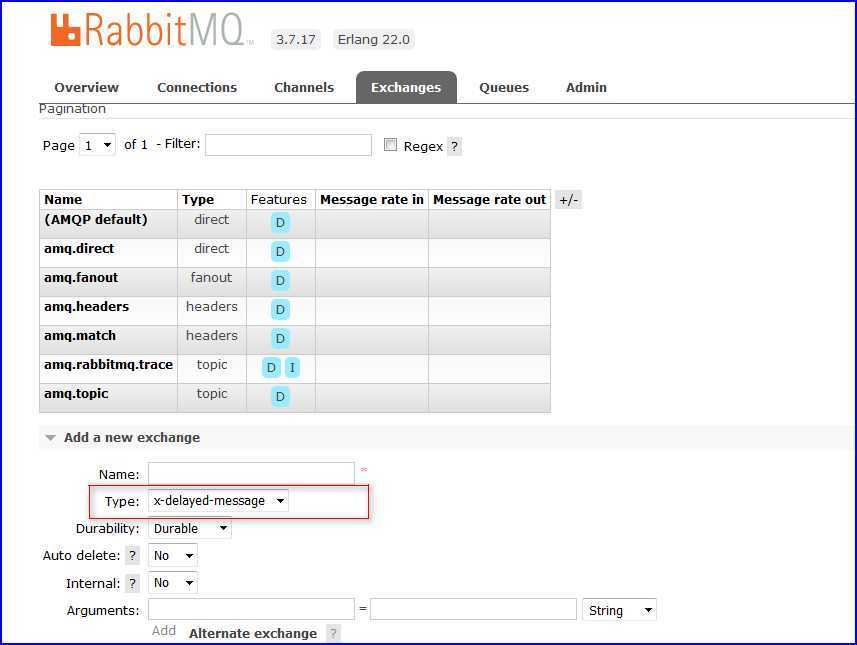Click the Message rate out column header
The height and width of the screenshot is (645, 857).
click(x=489, y=200)
